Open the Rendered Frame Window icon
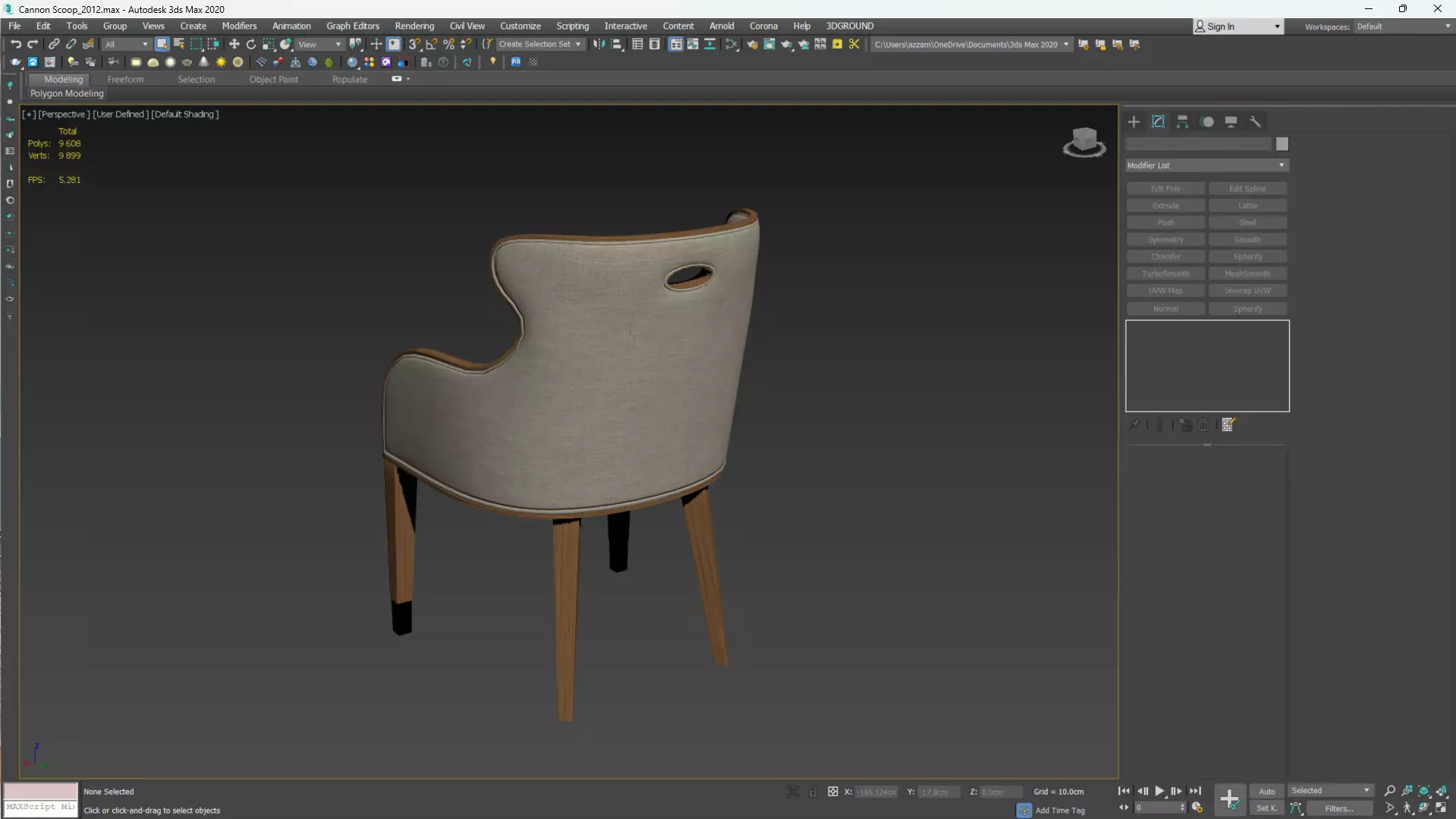 tap(769, 44)
